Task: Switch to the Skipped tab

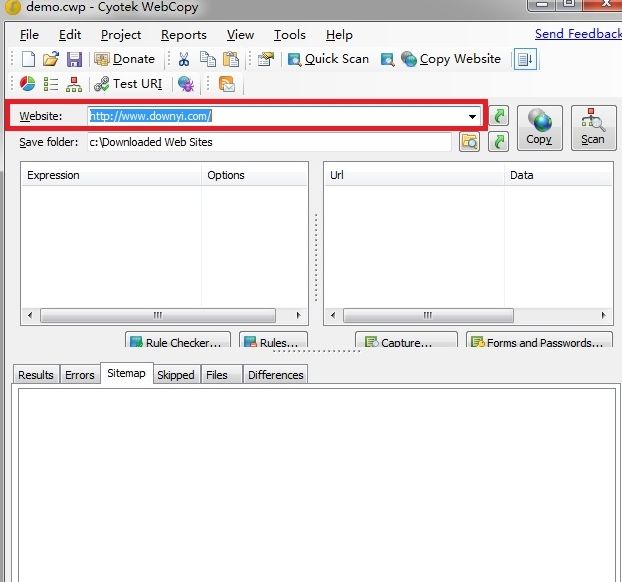Action: point(176,375)
